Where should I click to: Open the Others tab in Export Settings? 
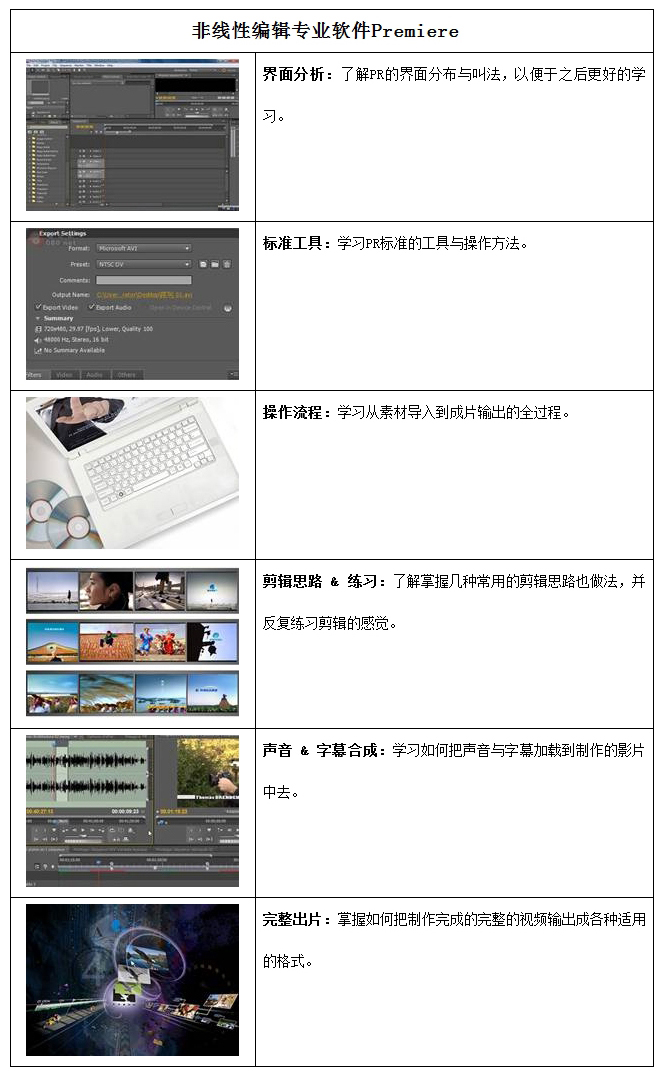(x=126, y=375)
